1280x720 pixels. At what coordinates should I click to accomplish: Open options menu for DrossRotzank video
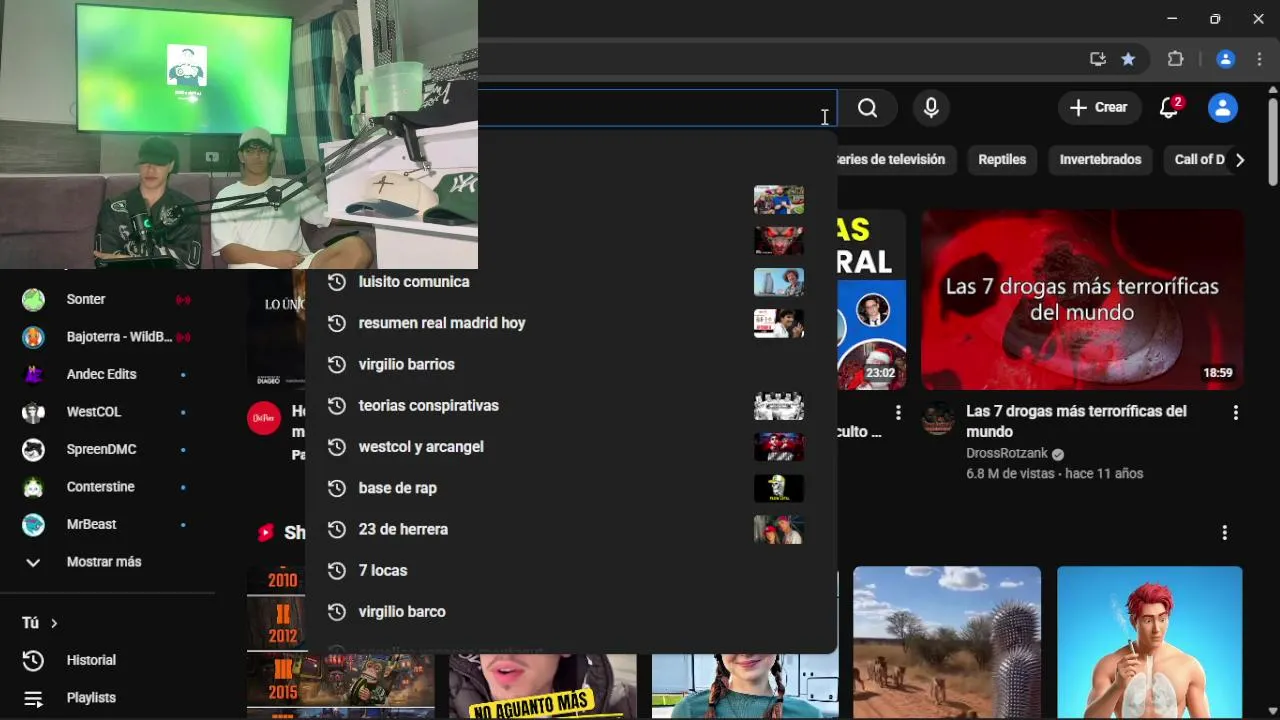[1235, 413]
